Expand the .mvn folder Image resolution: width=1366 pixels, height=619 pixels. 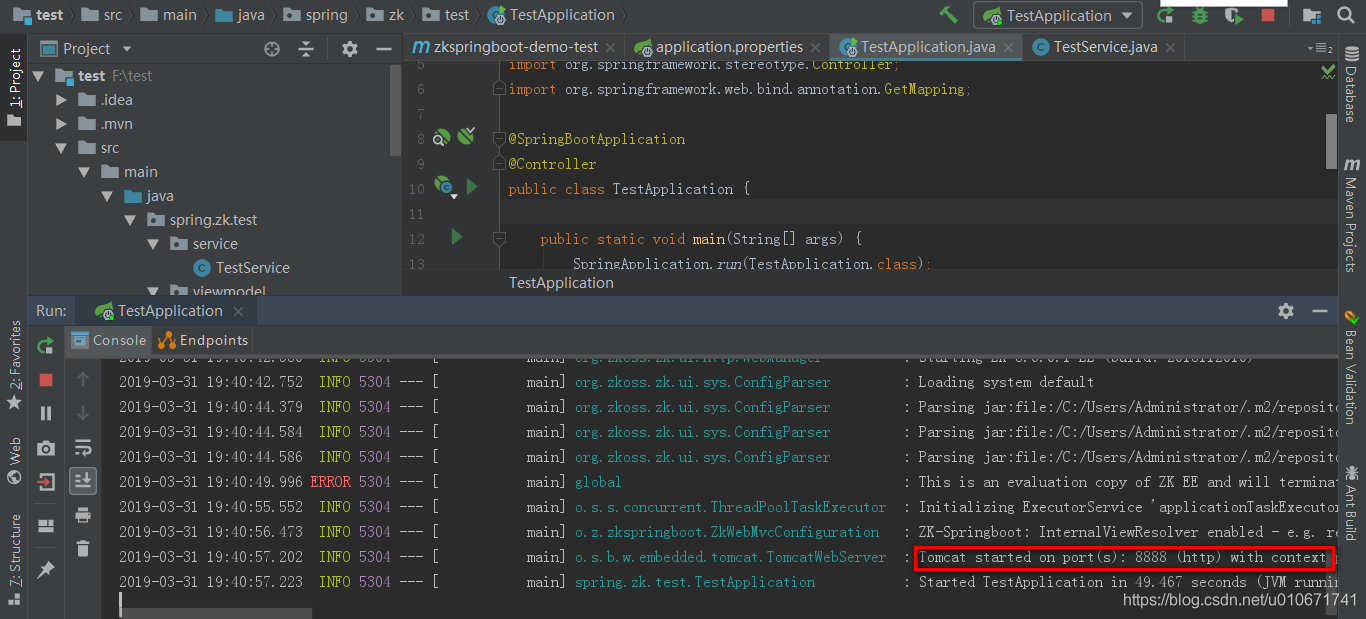pos(62,124)
